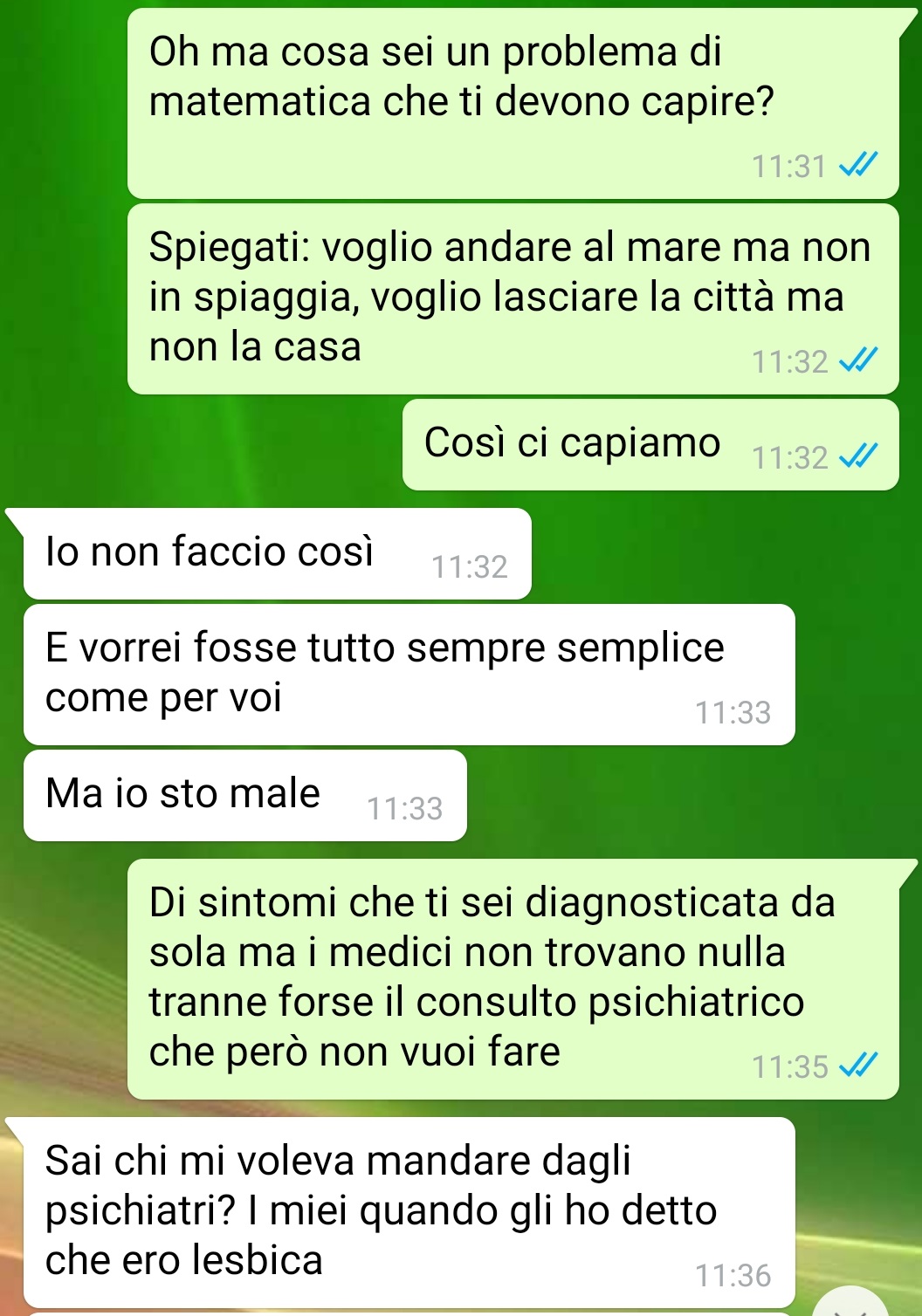Tap the 11:33 timestamp beside "Ma io sto male"
The height and width of the screenshot is (1316, 922).
point(404,809)
